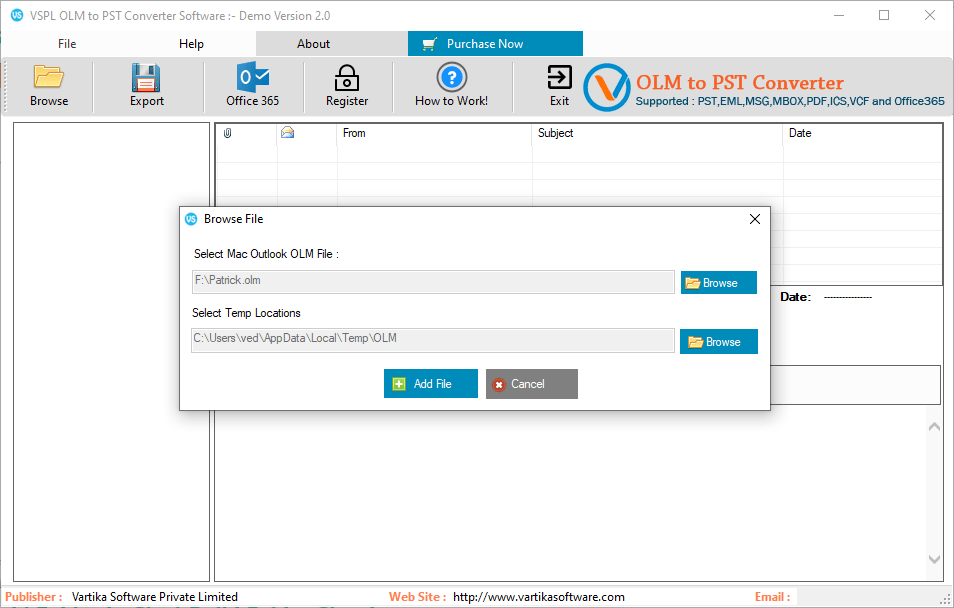Viewport: 954px width, 608px height.
Task: Click the 'Select Mac Outlook OLM File :' label
Action: coord(266,254)
